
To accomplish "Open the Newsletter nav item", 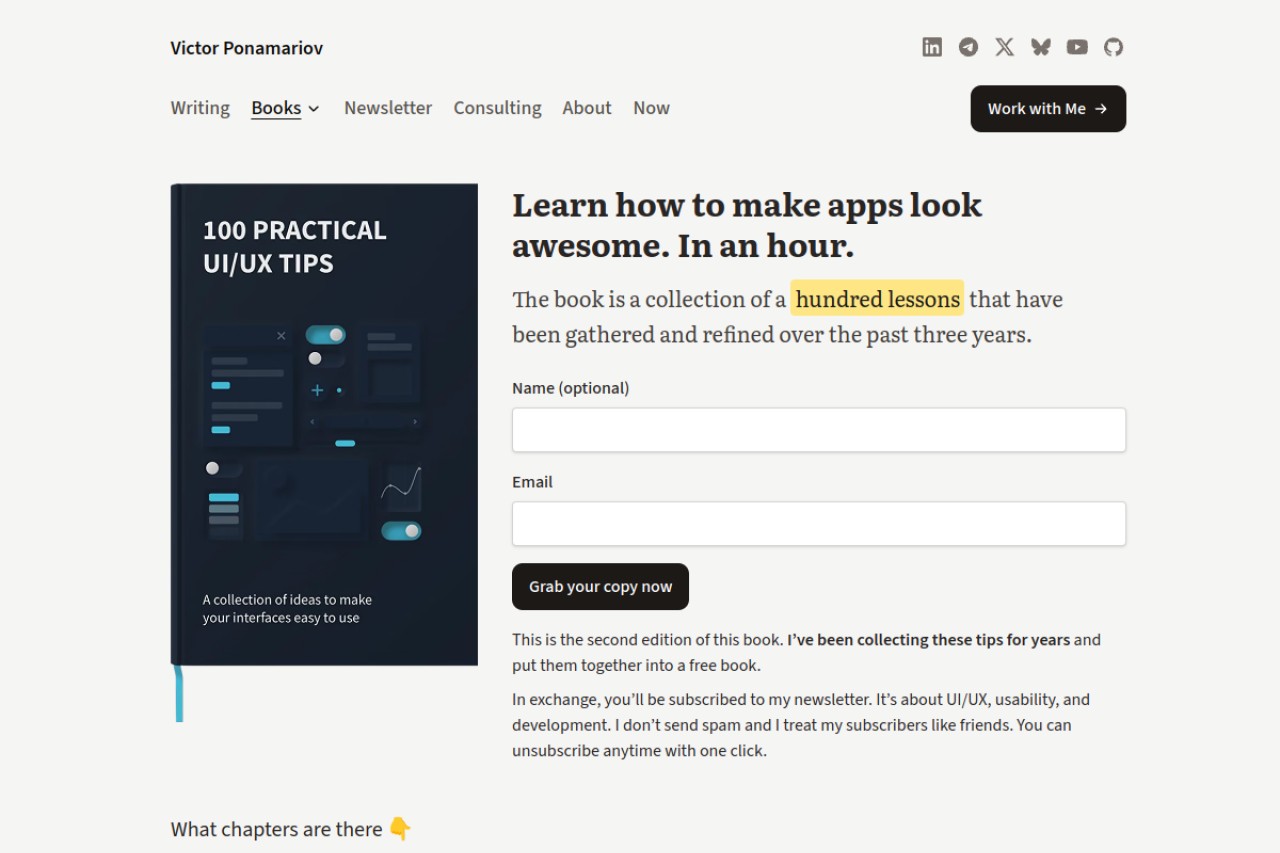I will [388, 108].
